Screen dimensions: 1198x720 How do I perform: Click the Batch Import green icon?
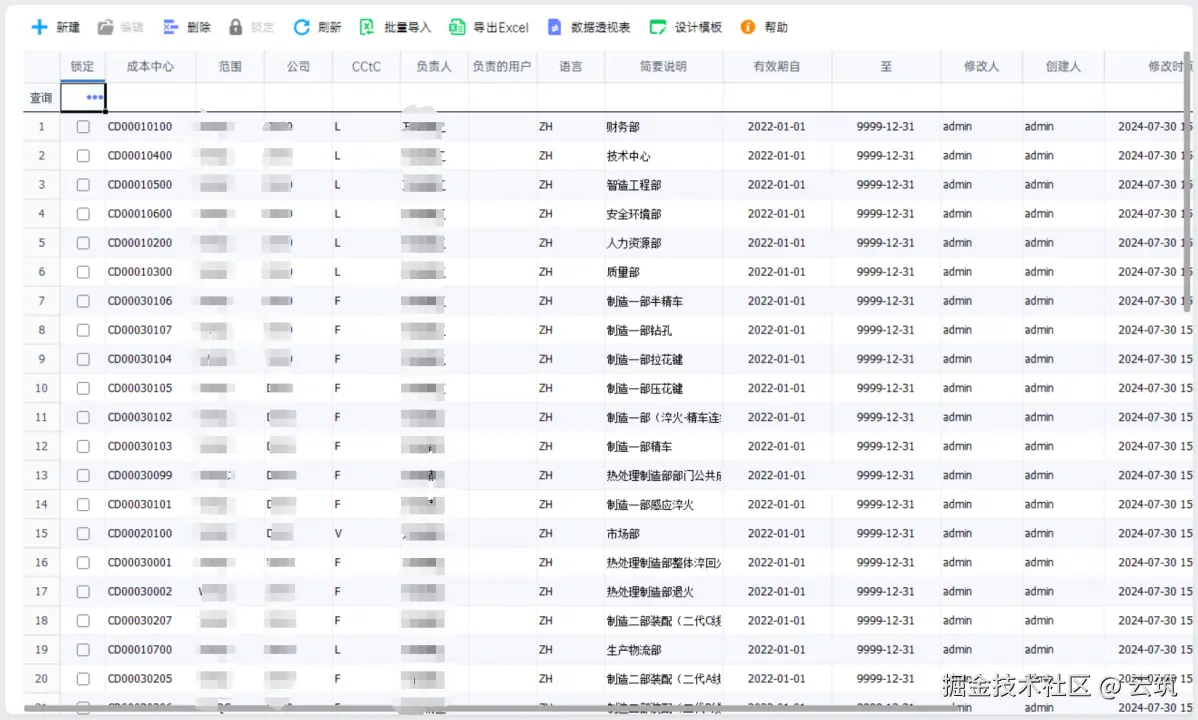[367, 28]
